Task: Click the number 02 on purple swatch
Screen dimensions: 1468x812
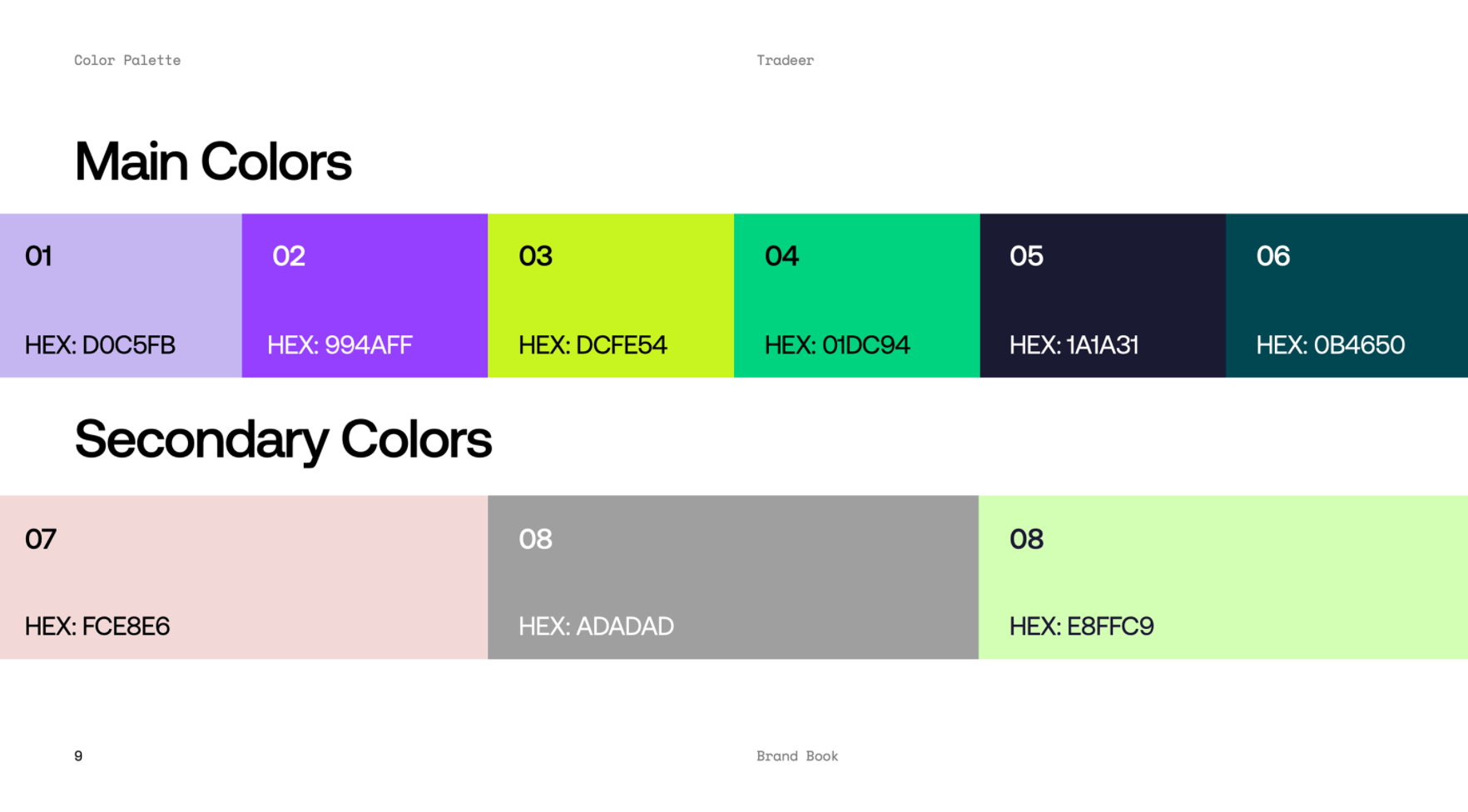Action: click(x=289, y=256)
